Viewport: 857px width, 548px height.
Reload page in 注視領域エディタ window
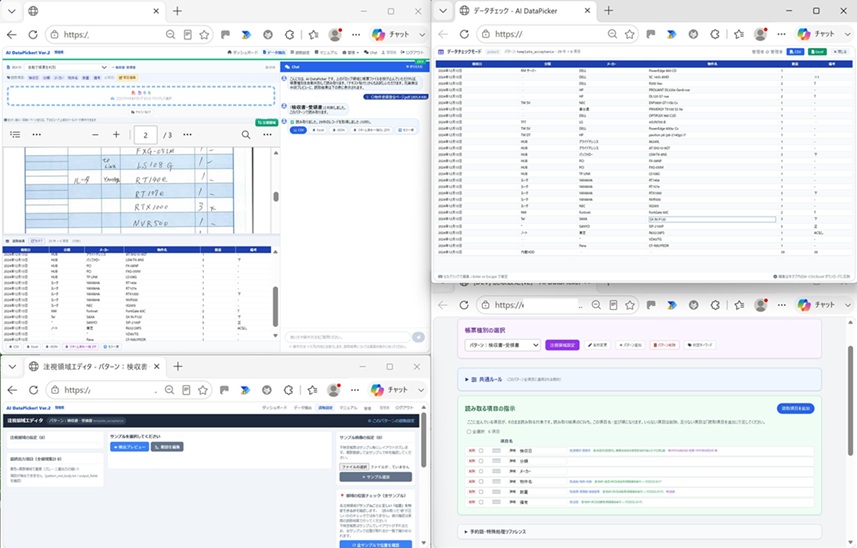tap(33, 390)
